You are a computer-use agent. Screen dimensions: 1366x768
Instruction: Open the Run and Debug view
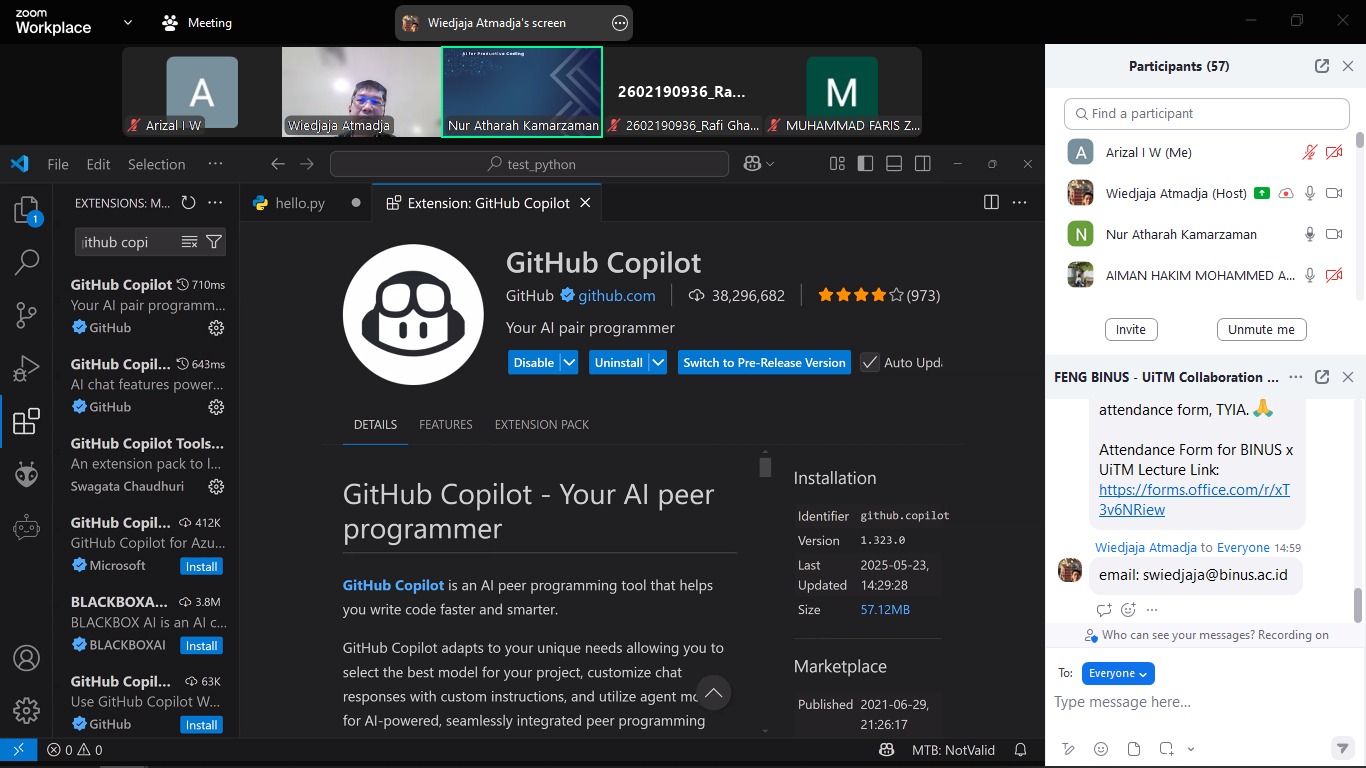pos(26,369)
